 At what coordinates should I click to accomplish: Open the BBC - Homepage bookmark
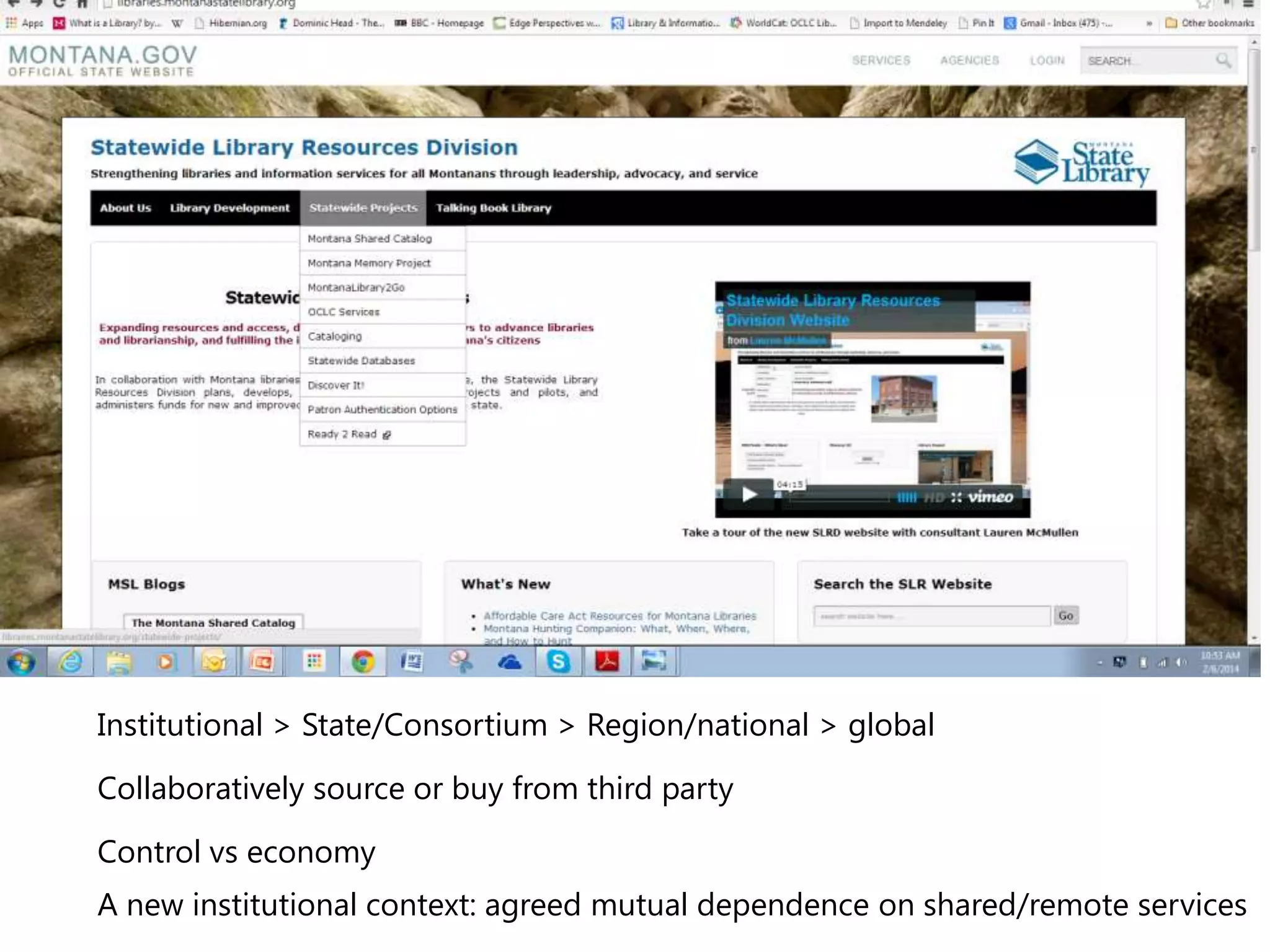[439, 24]
